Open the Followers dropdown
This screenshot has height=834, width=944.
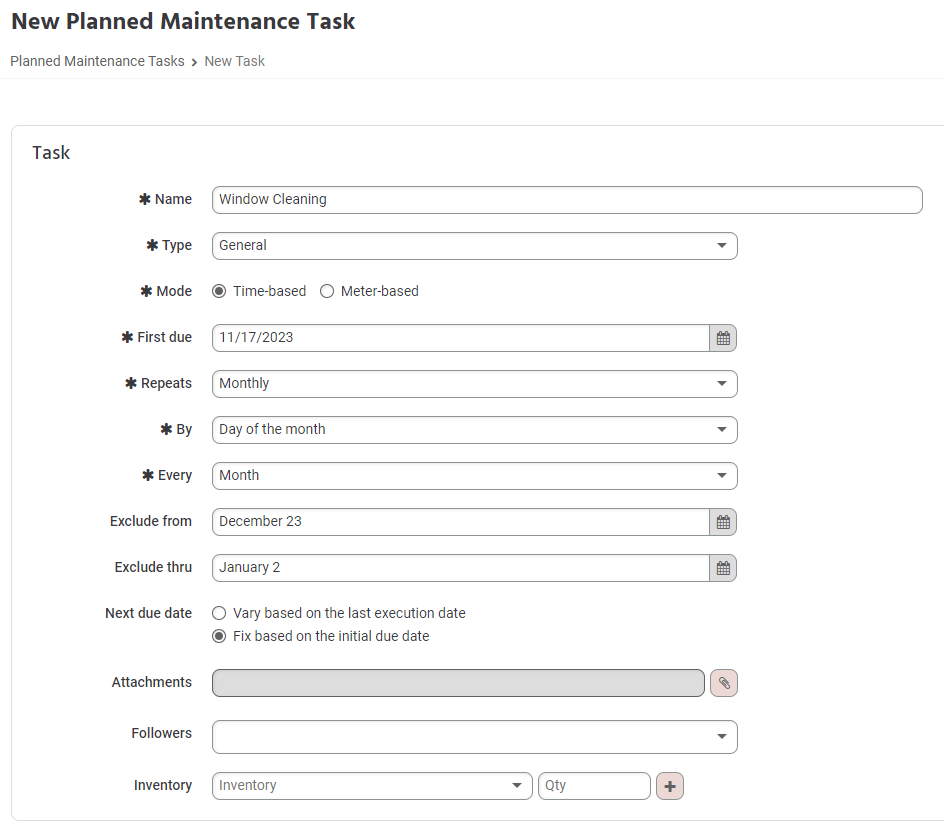point(474,736)
